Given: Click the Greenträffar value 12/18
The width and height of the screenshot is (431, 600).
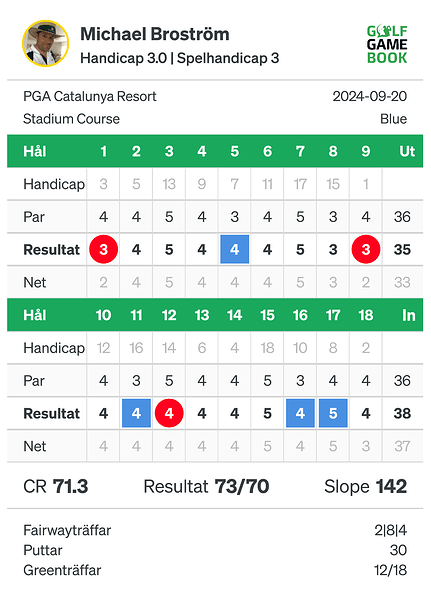Looking at the screenshot, I should (390, 570).
